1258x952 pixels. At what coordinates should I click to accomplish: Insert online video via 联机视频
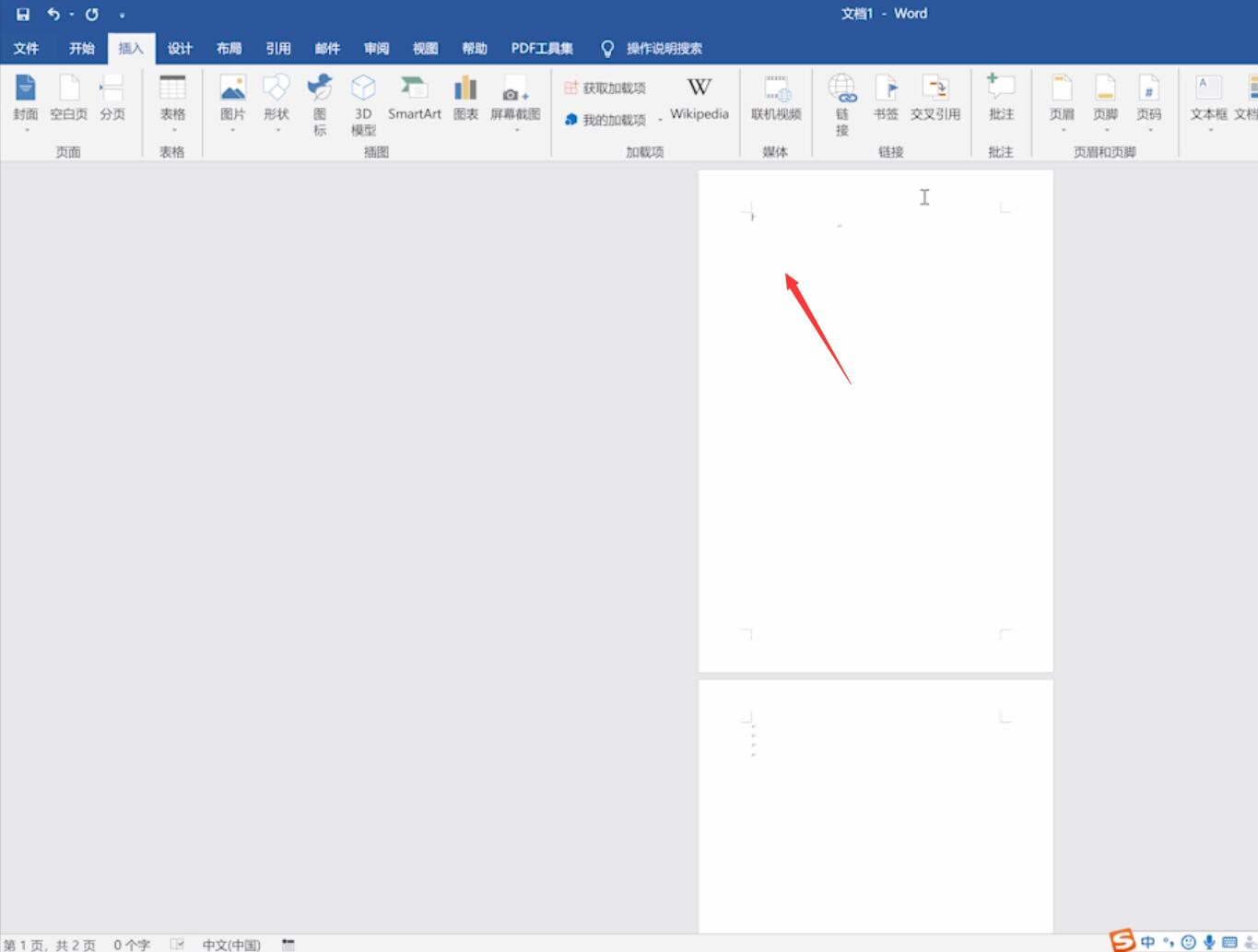(776, 99)
